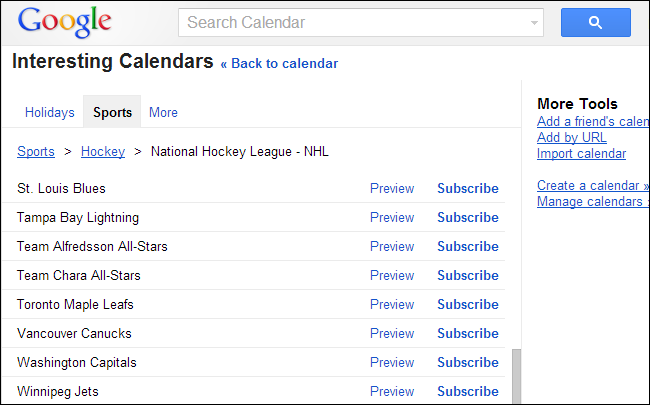
Task: Subscribe to Washington Capitals calendar
Action: pyautogui.click(x=467, y=362)
